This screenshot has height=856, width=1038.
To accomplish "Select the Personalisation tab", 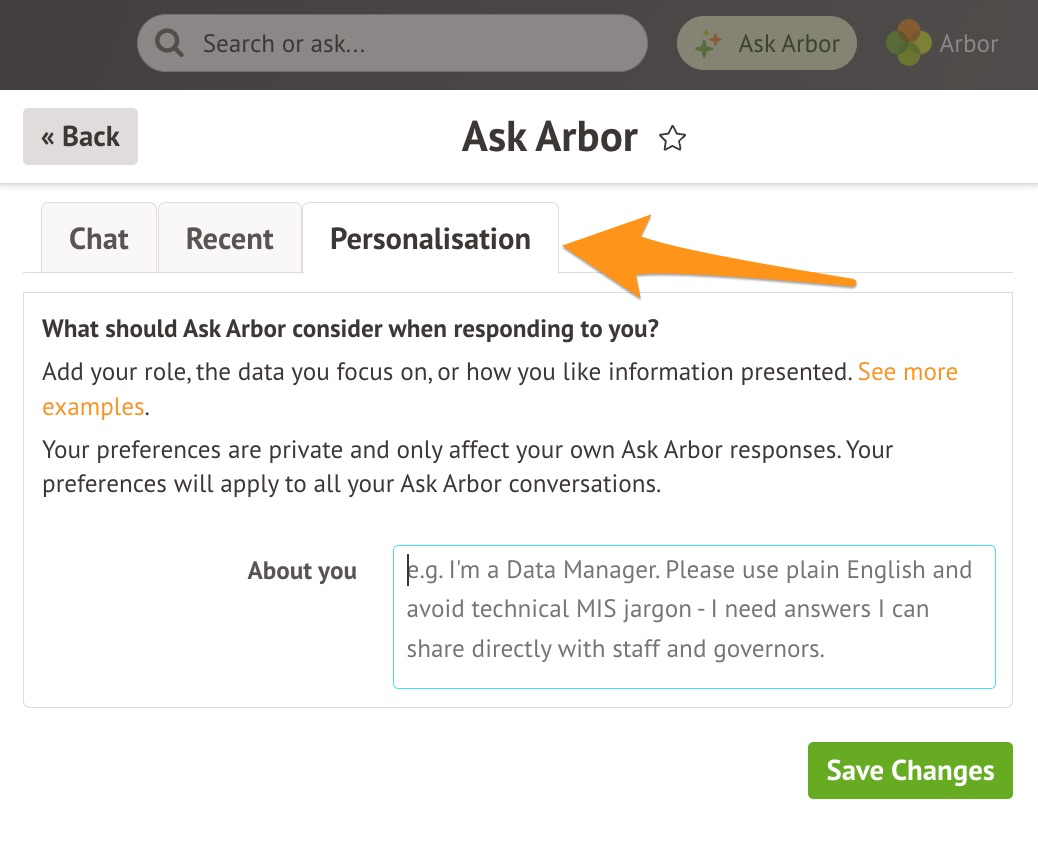I will click(430, 239).
